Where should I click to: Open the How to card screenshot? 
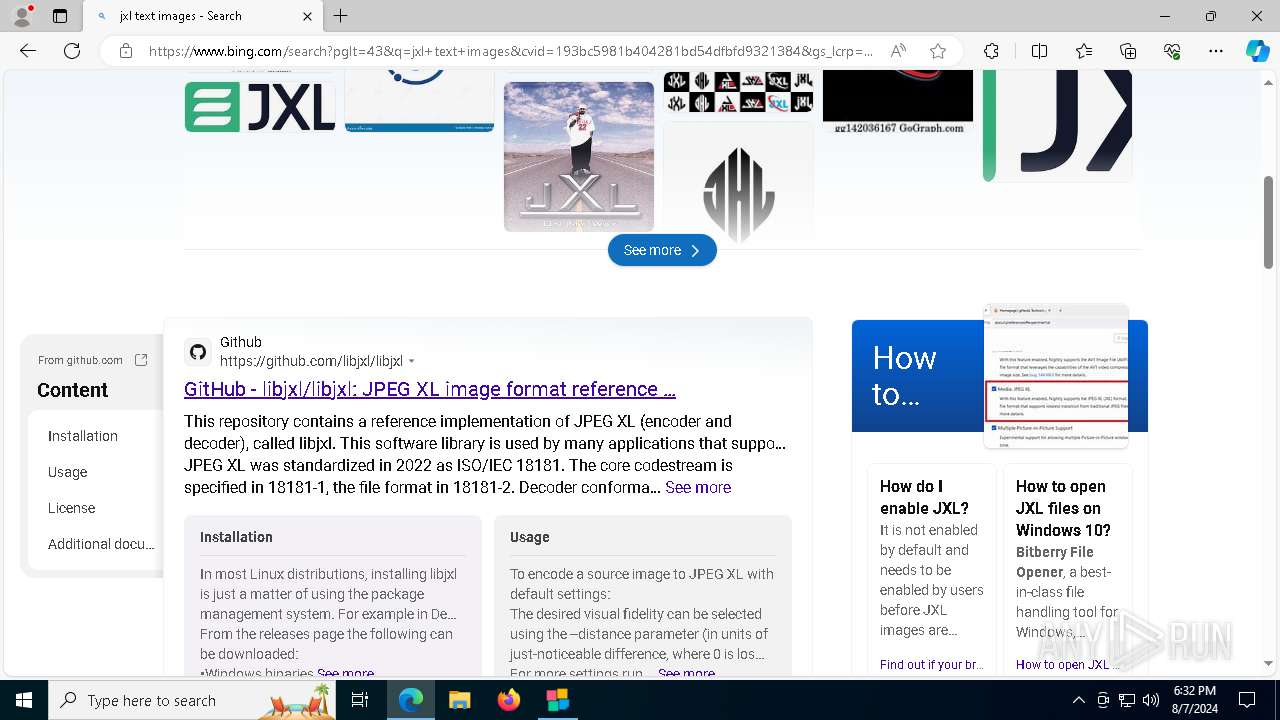1056,376
